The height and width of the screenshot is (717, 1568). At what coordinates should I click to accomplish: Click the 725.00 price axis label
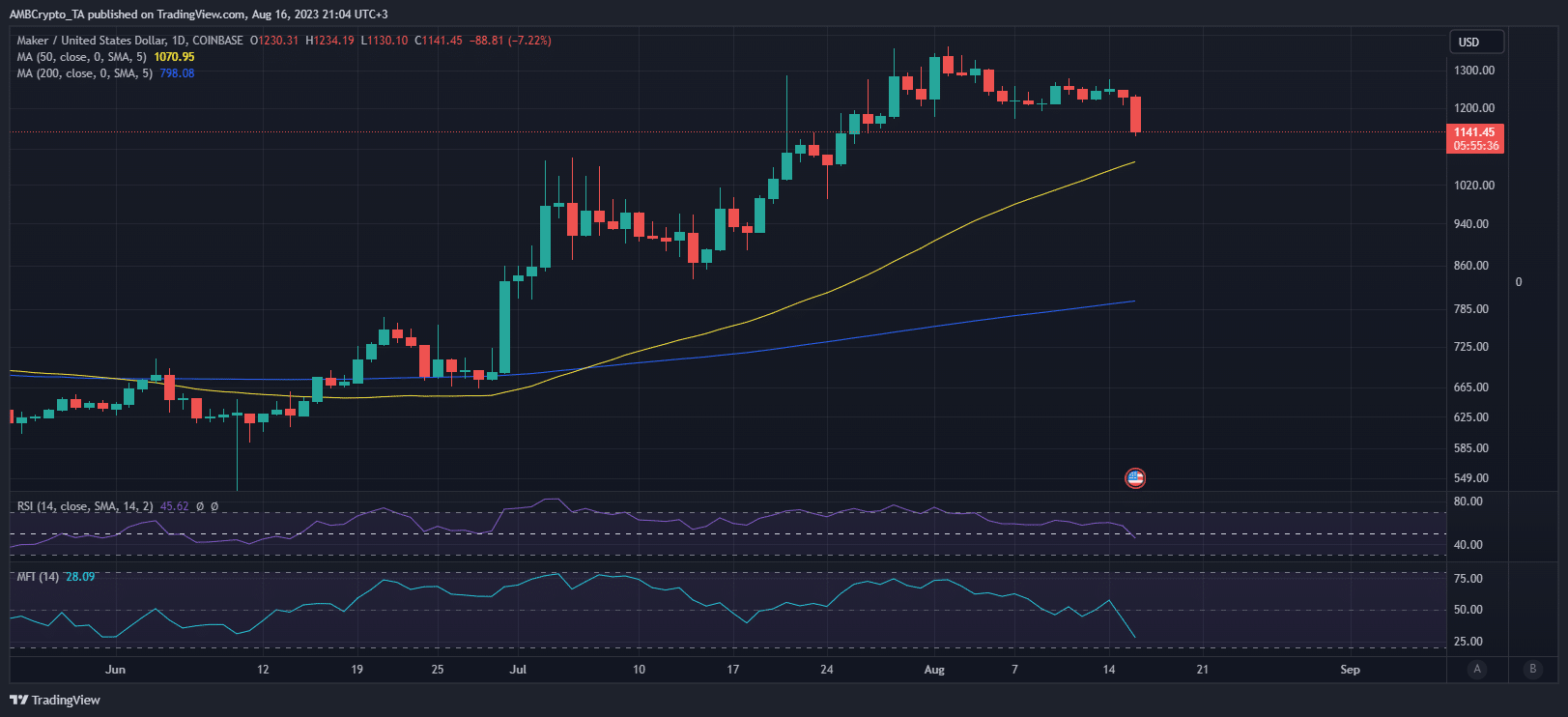tap(1471, 347)
